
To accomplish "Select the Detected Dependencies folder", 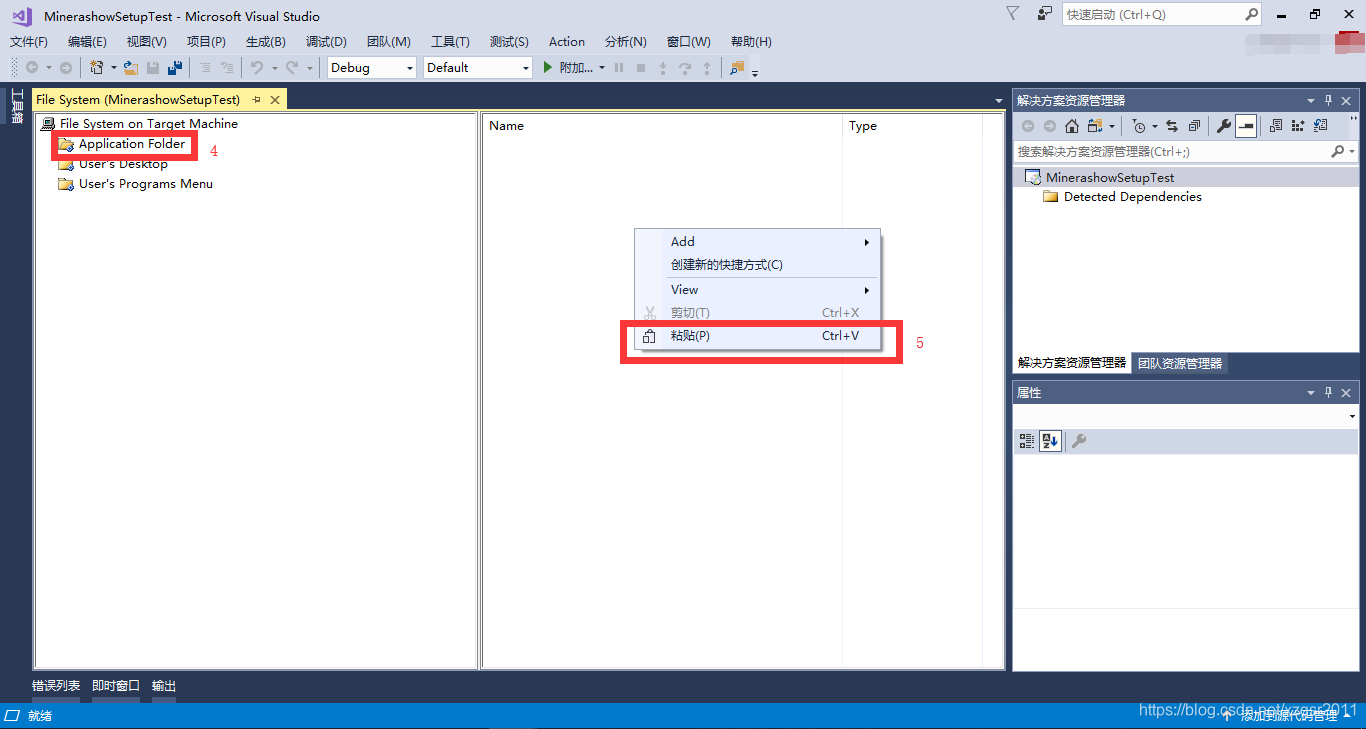I will pyautogui.click(x=1133, y=197).
